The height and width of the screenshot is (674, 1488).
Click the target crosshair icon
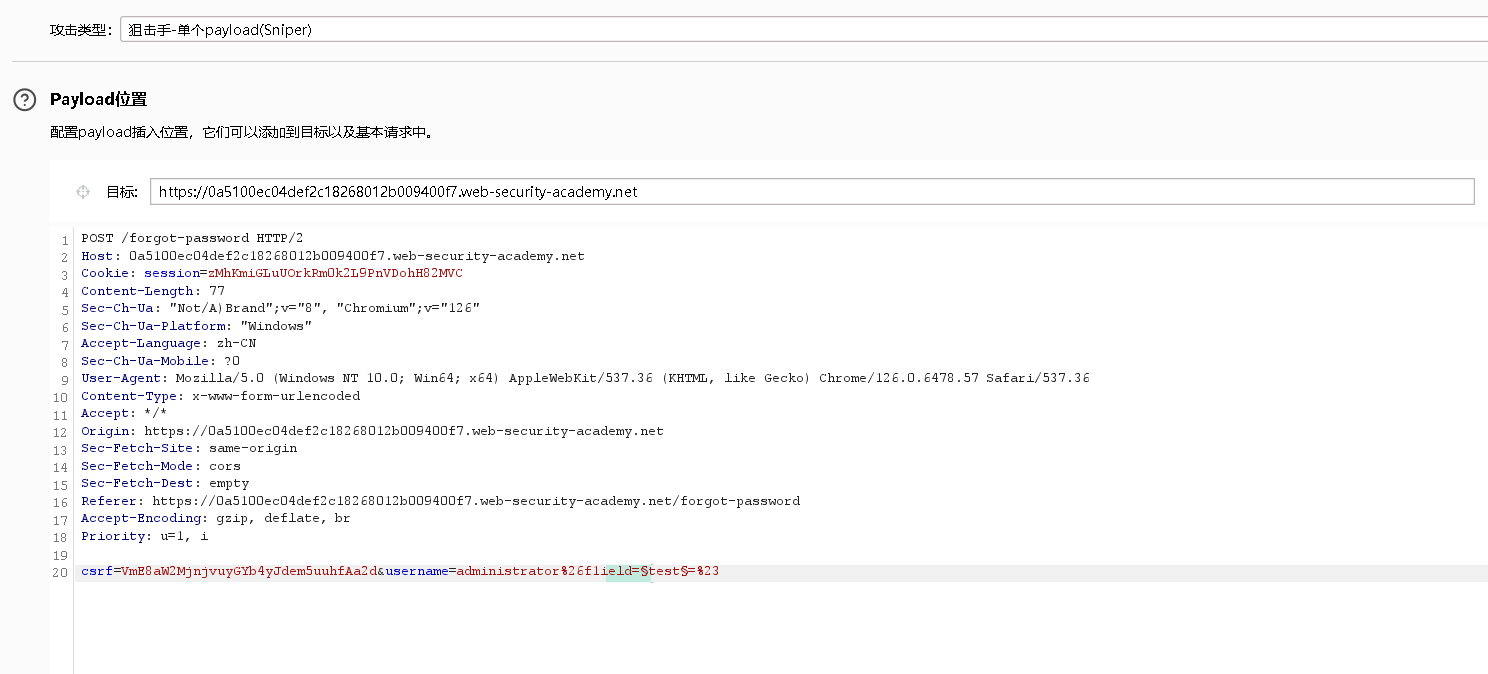coord(84,192)
